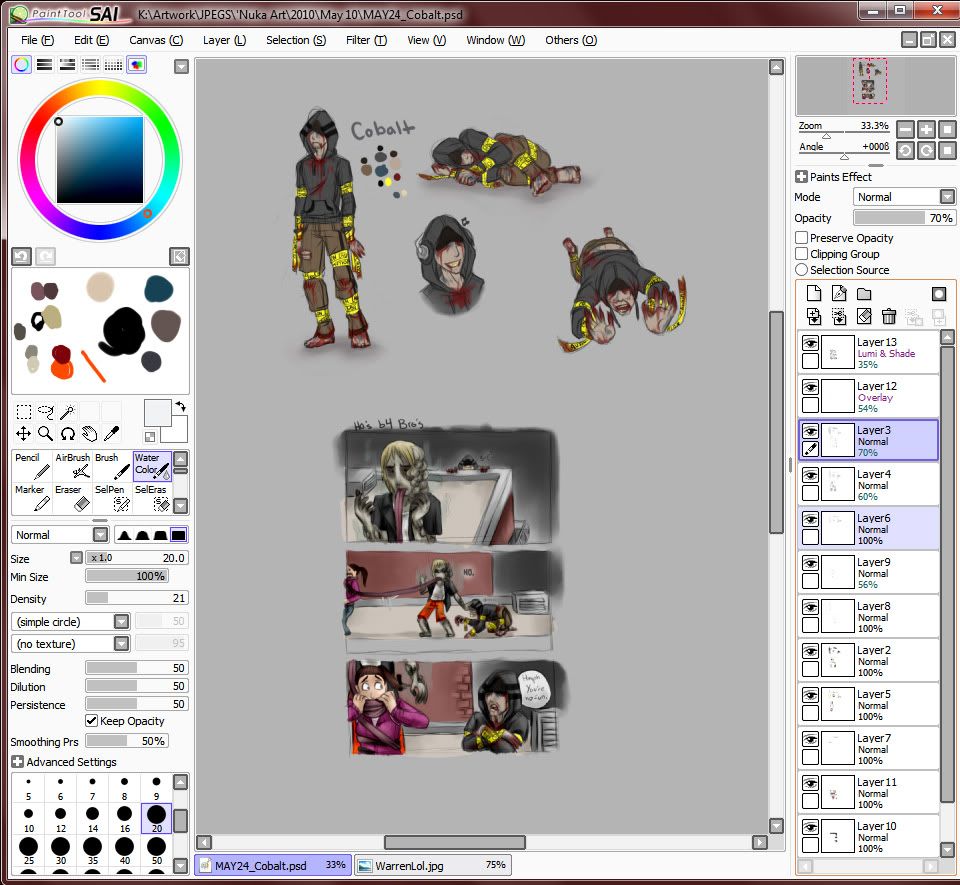Screen dimensions: 960x885
Task: Hide Layer13 using its eye icon
Action: click(810, 343)
